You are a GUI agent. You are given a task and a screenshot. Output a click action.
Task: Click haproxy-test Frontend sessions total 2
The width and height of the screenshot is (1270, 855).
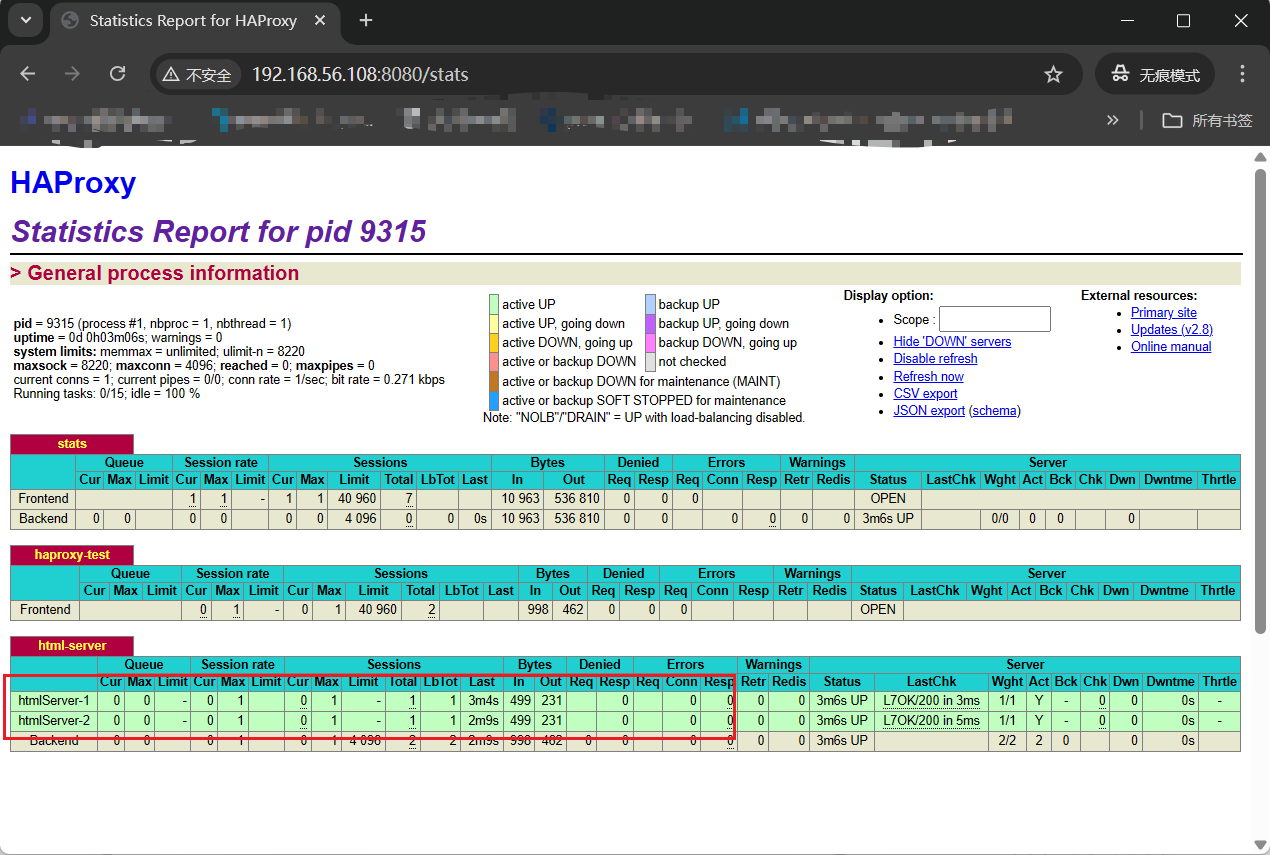click(x=430, y=609)
